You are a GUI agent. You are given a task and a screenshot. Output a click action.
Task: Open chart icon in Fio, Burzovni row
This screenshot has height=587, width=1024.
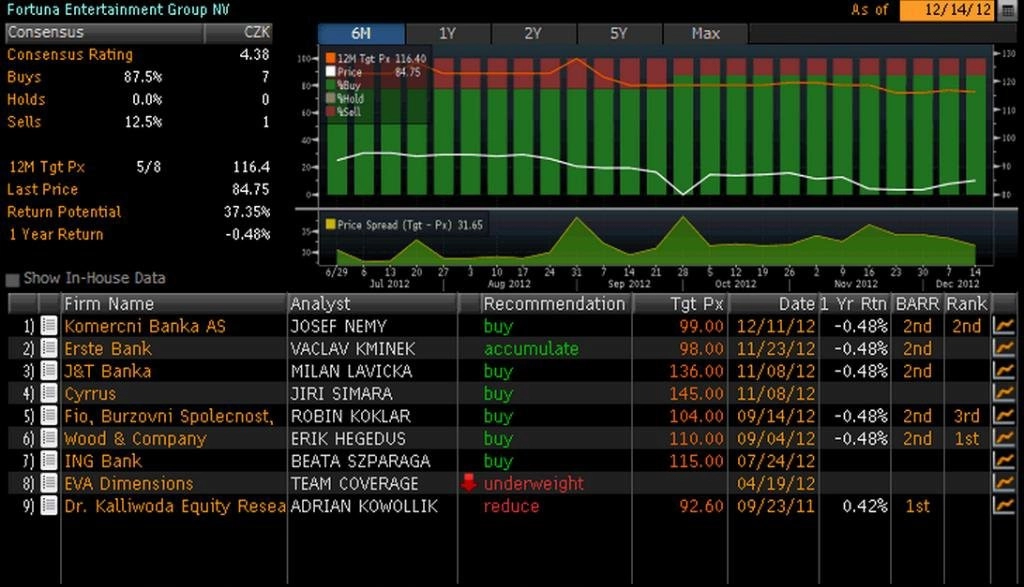click(1003, 416)
